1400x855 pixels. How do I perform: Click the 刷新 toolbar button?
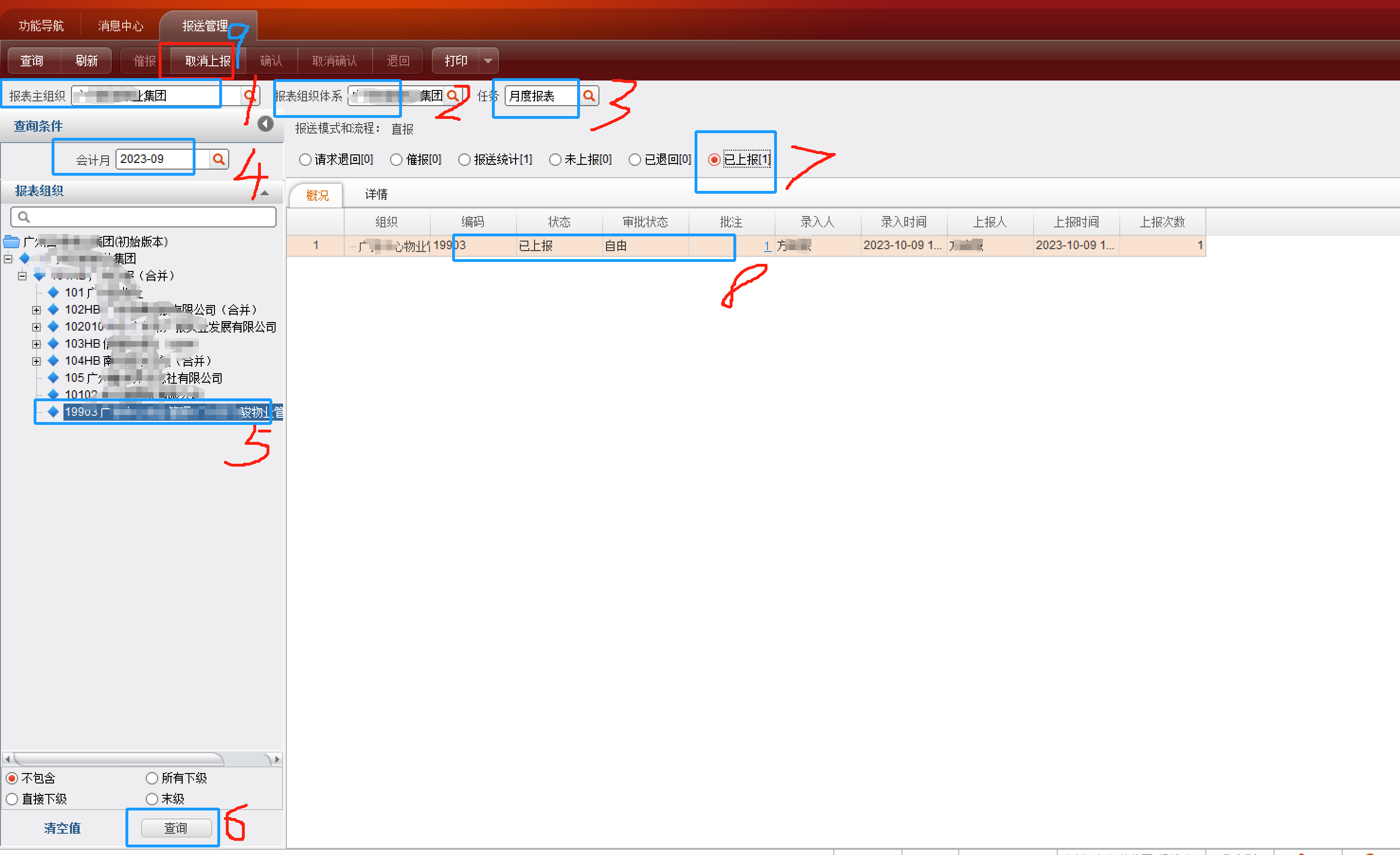pyautogui.click(x=86, y=61)
